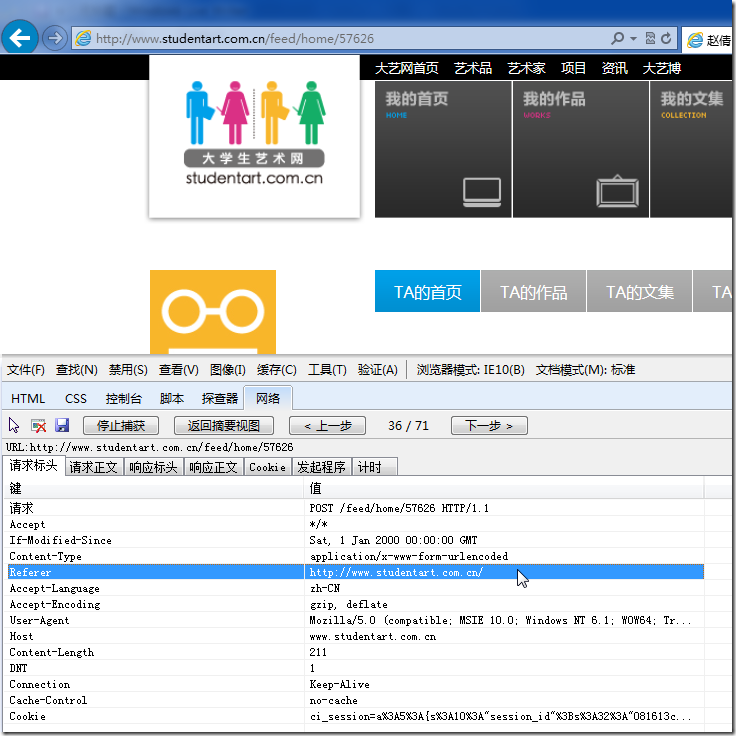Viewport: 736px width, 736px height.
Task: Select the Referer header row
Action: click(x=355, y=572)
